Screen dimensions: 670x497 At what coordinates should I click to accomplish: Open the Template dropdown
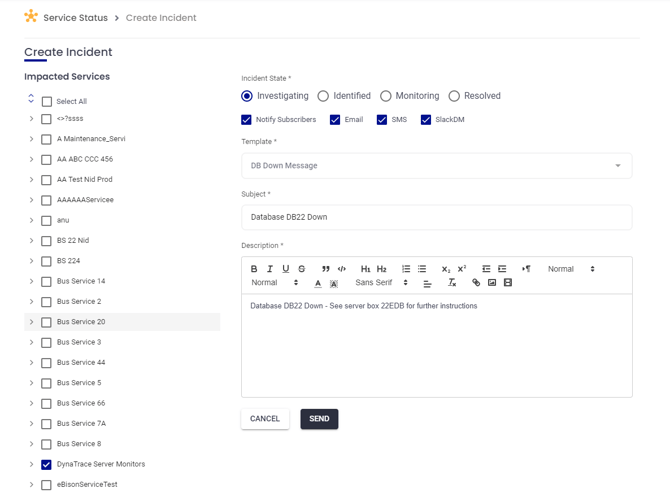(436, 166)
